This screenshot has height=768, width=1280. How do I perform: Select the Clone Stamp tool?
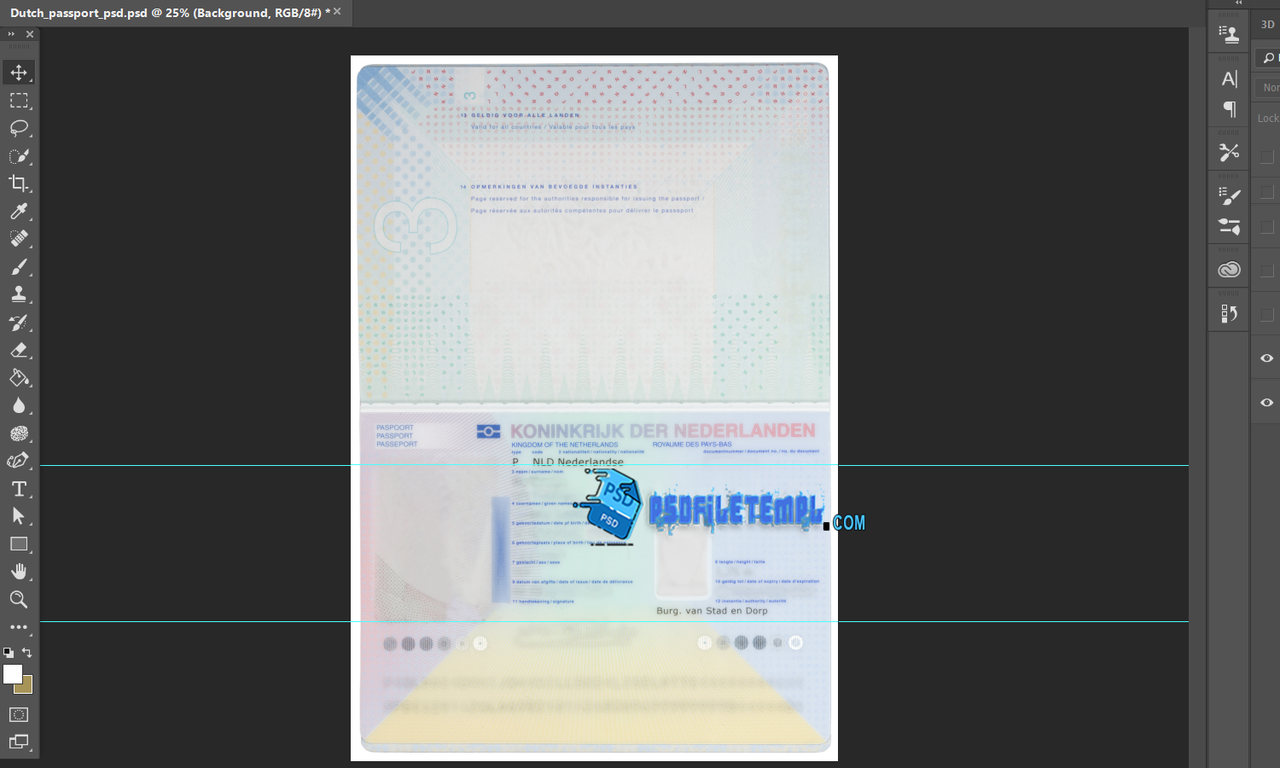point(19,295)
